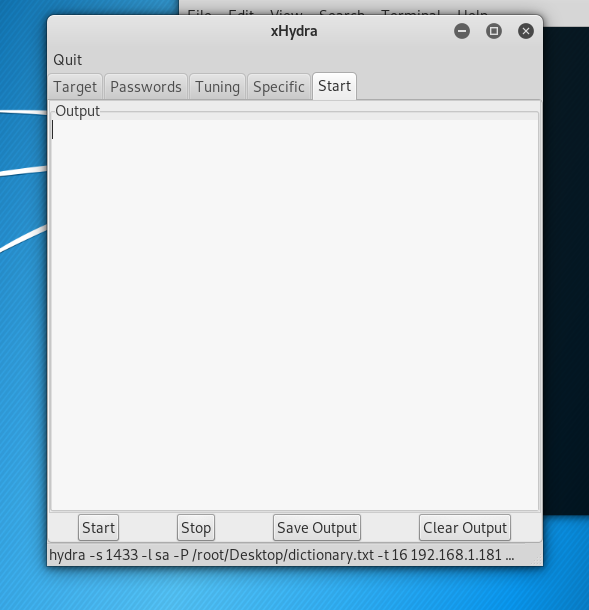Maximize the xHydra window
This screenshot has height=610, width=589.
point(494,31)
